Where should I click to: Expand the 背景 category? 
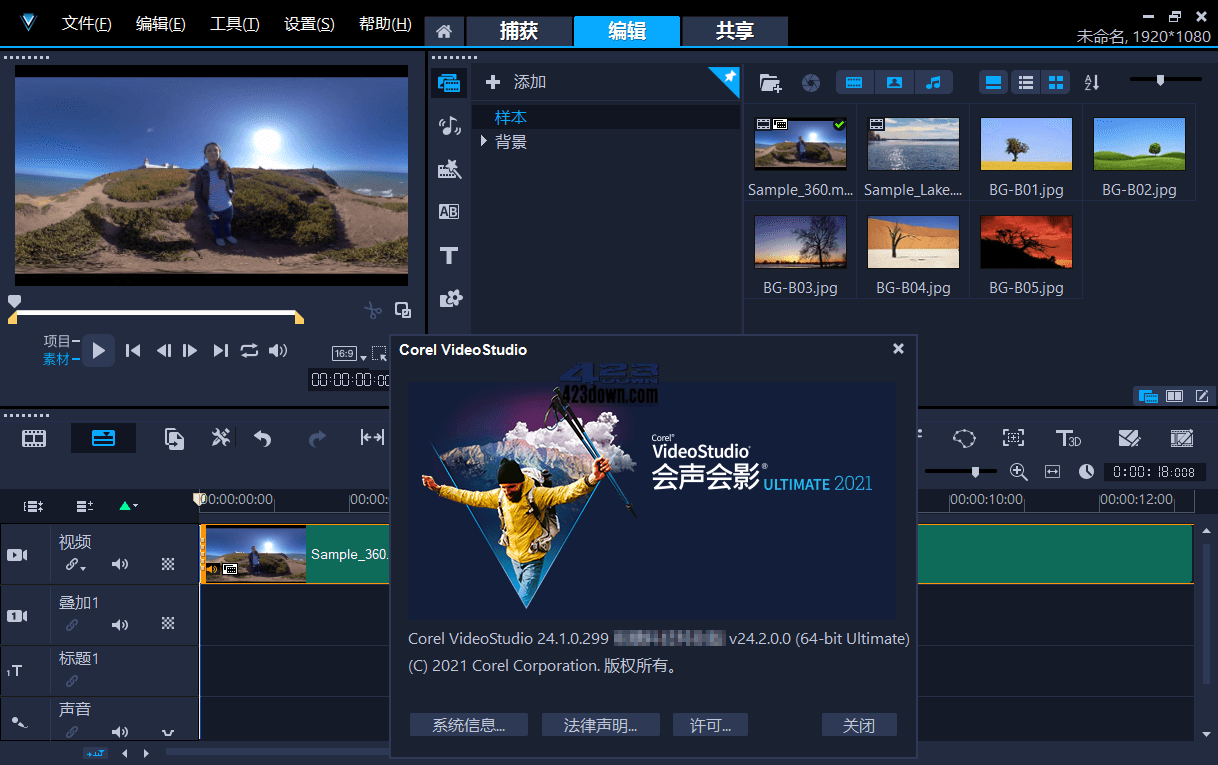[483, 141]
